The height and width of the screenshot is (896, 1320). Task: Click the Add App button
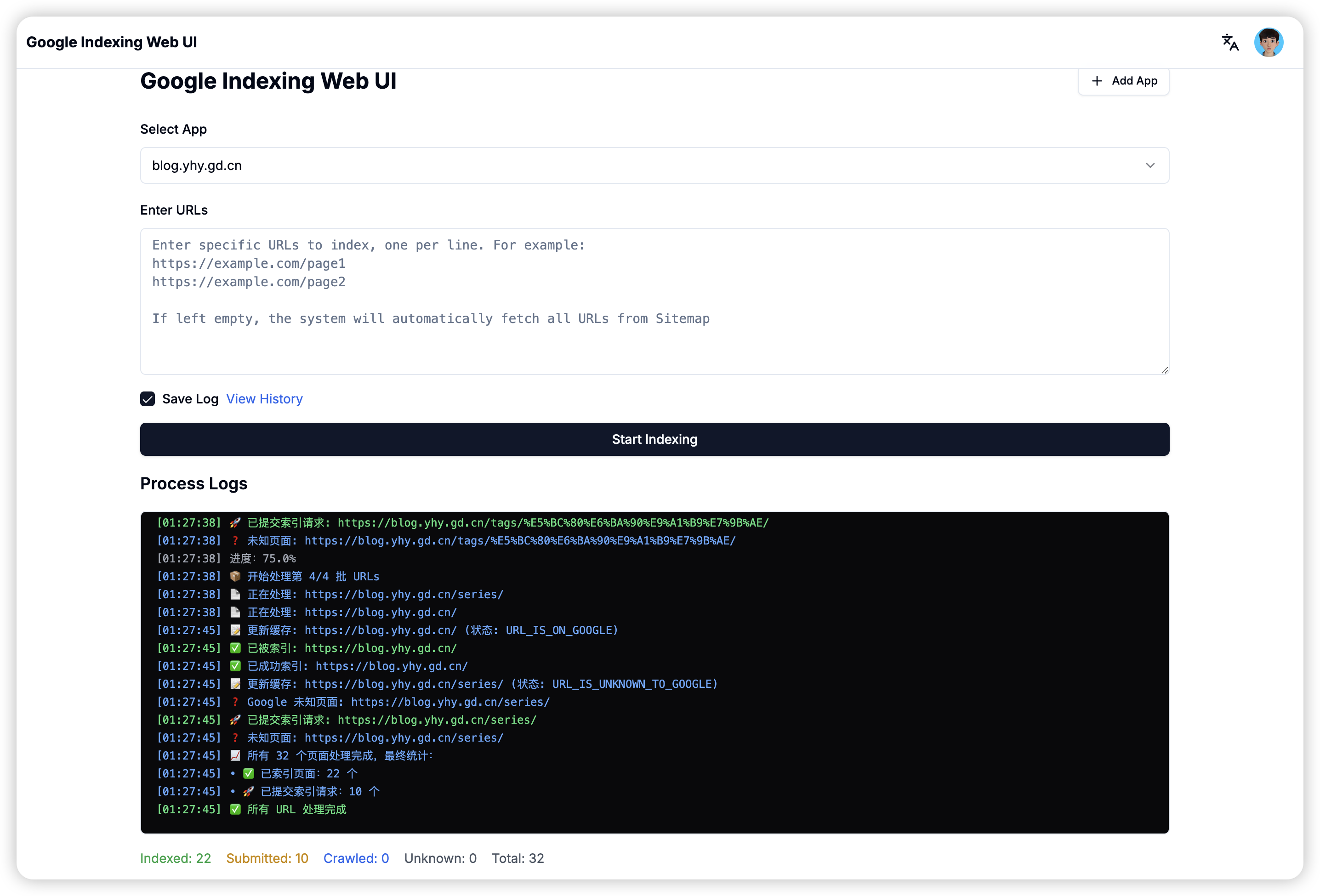[1123, 81]
